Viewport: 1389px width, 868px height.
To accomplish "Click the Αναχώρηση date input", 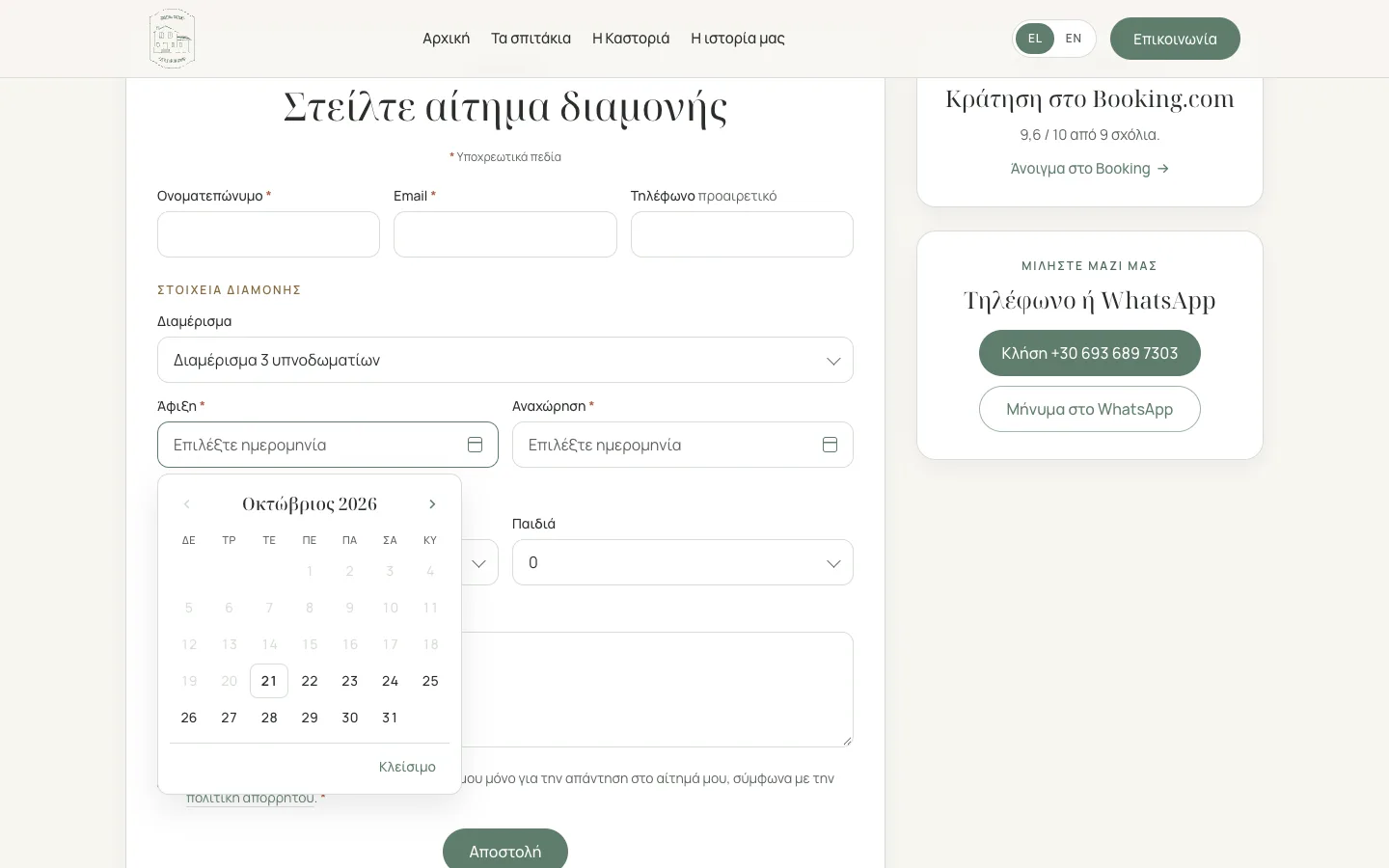I will click(x=683, y=445).
